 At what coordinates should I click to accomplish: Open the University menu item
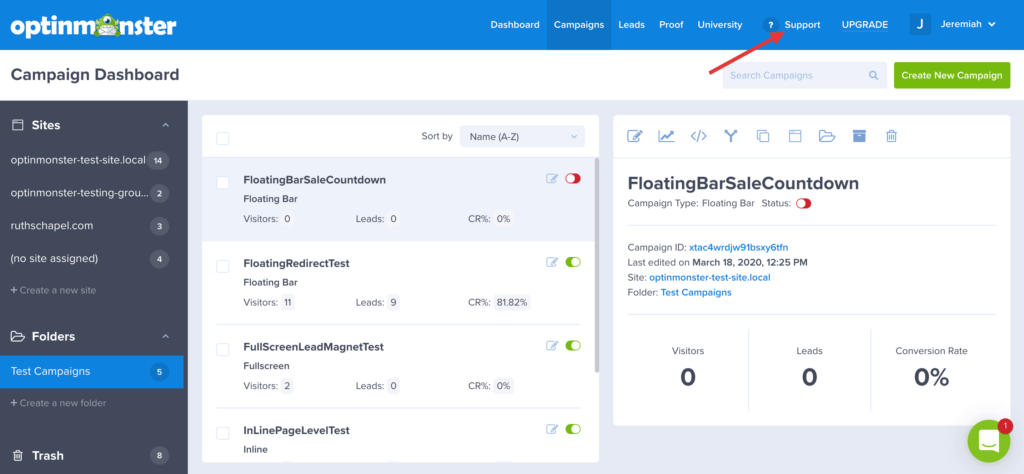(x=719, y=25)
